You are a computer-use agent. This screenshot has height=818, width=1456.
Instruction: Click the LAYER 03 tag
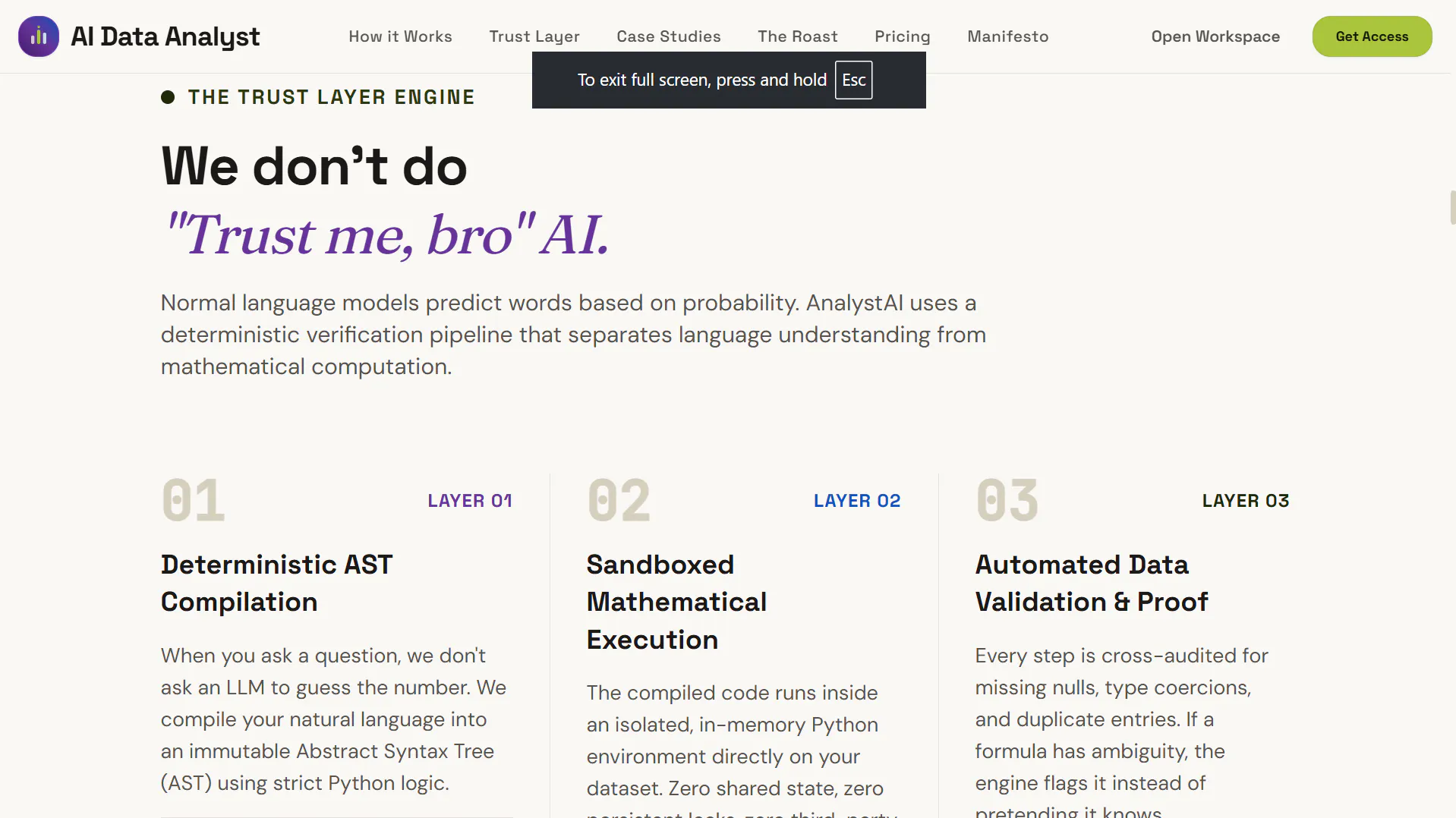tap(1246, 501)
